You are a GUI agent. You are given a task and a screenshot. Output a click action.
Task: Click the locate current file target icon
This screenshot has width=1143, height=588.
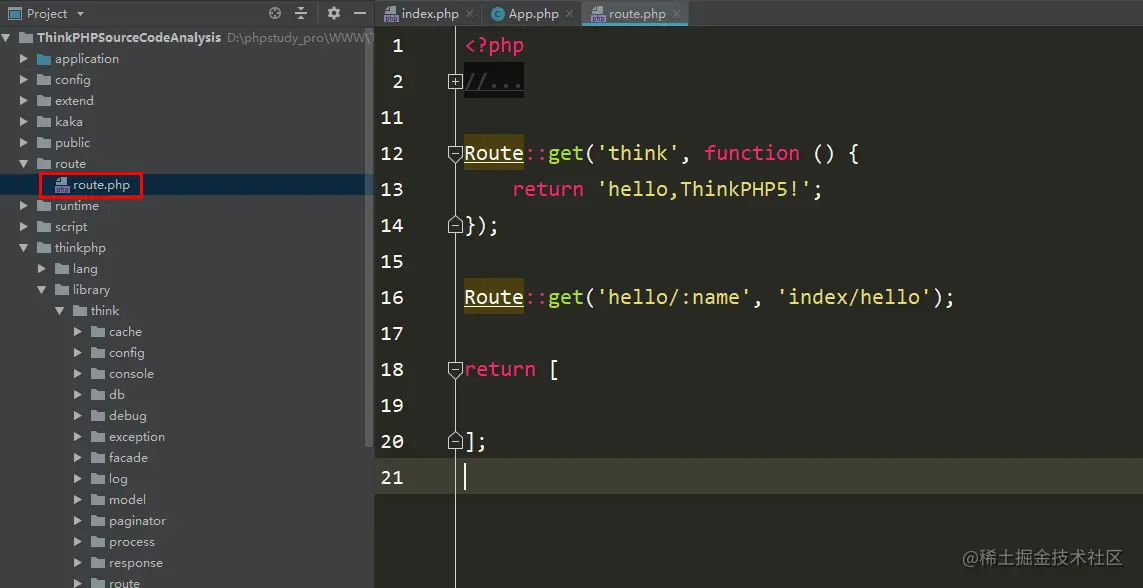275,13
